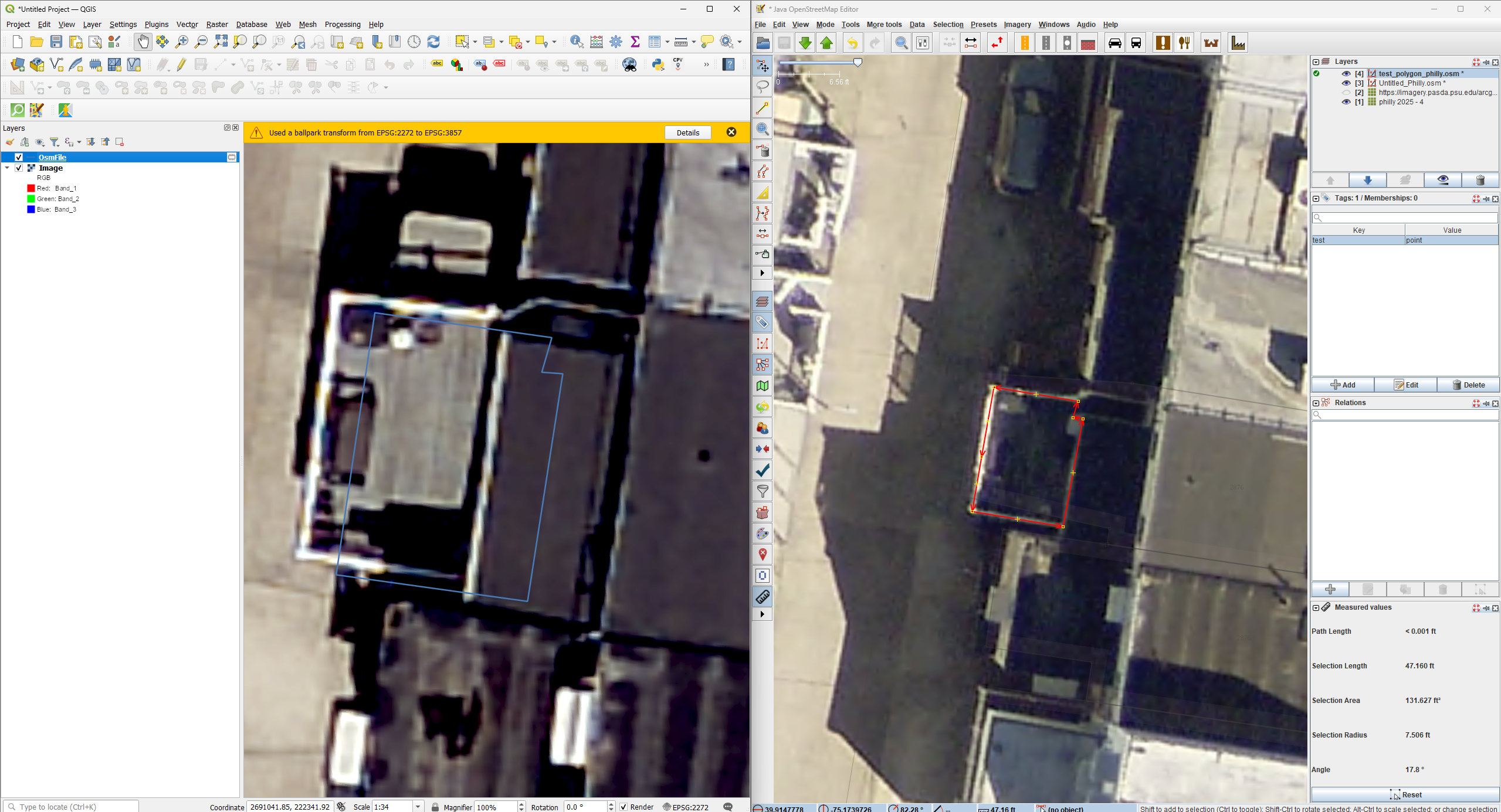Collapse the Measured values panel
Screen dimensions: 1501x812
(x=1316, y=608)
